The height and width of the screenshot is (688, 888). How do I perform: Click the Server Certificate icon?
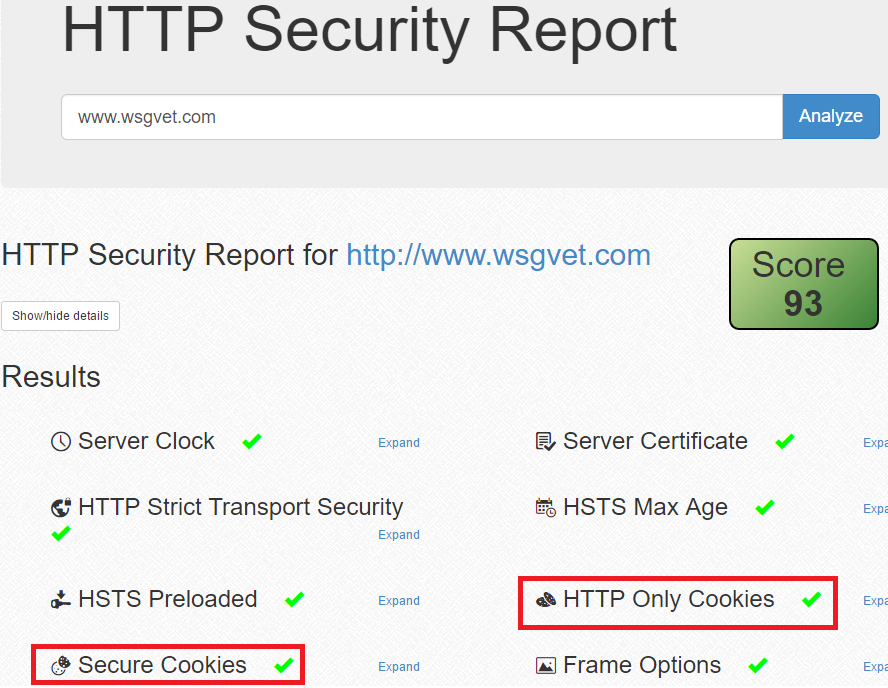(x=545, y=442)
